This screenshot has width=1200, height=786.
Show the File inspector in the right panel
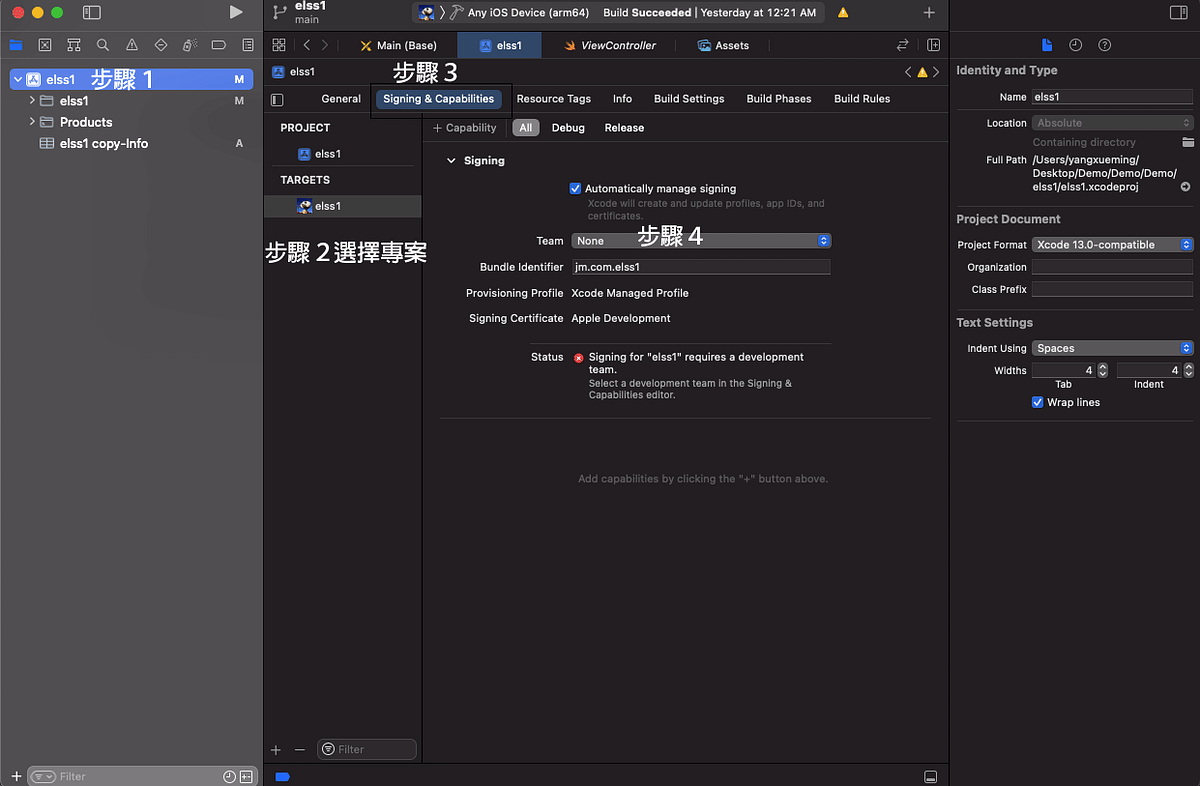click(1047, 44)
